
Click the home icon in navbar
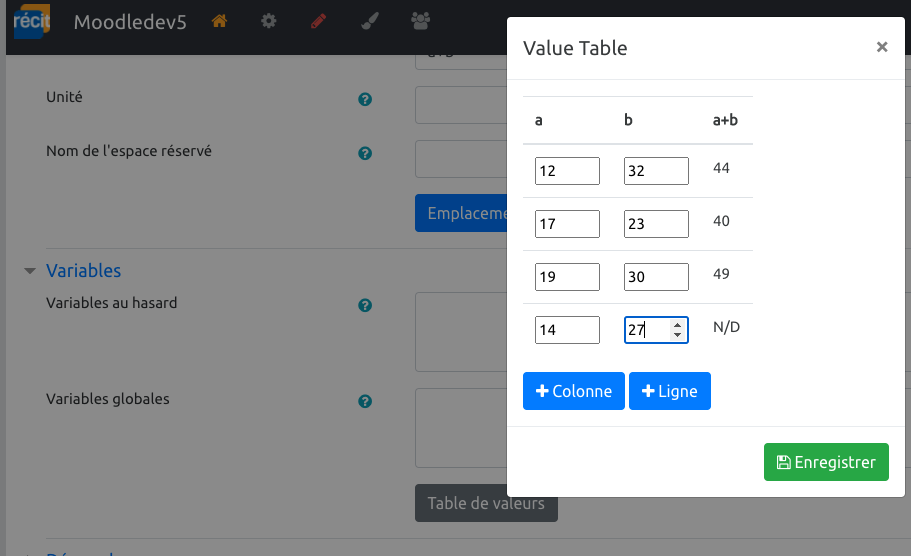tap(219, 21)
